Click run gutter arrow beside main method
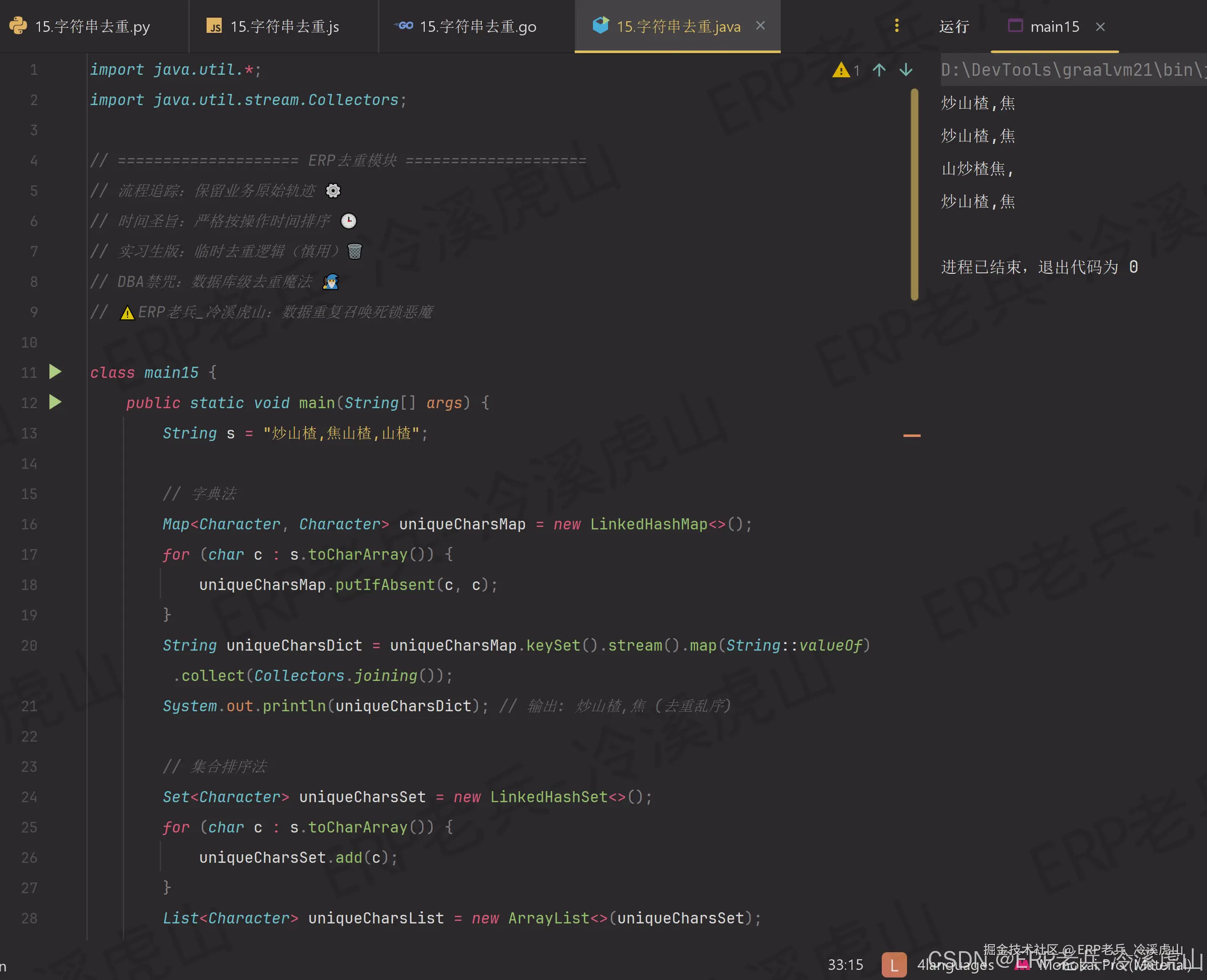1207x980 pixels. [55, 402]
